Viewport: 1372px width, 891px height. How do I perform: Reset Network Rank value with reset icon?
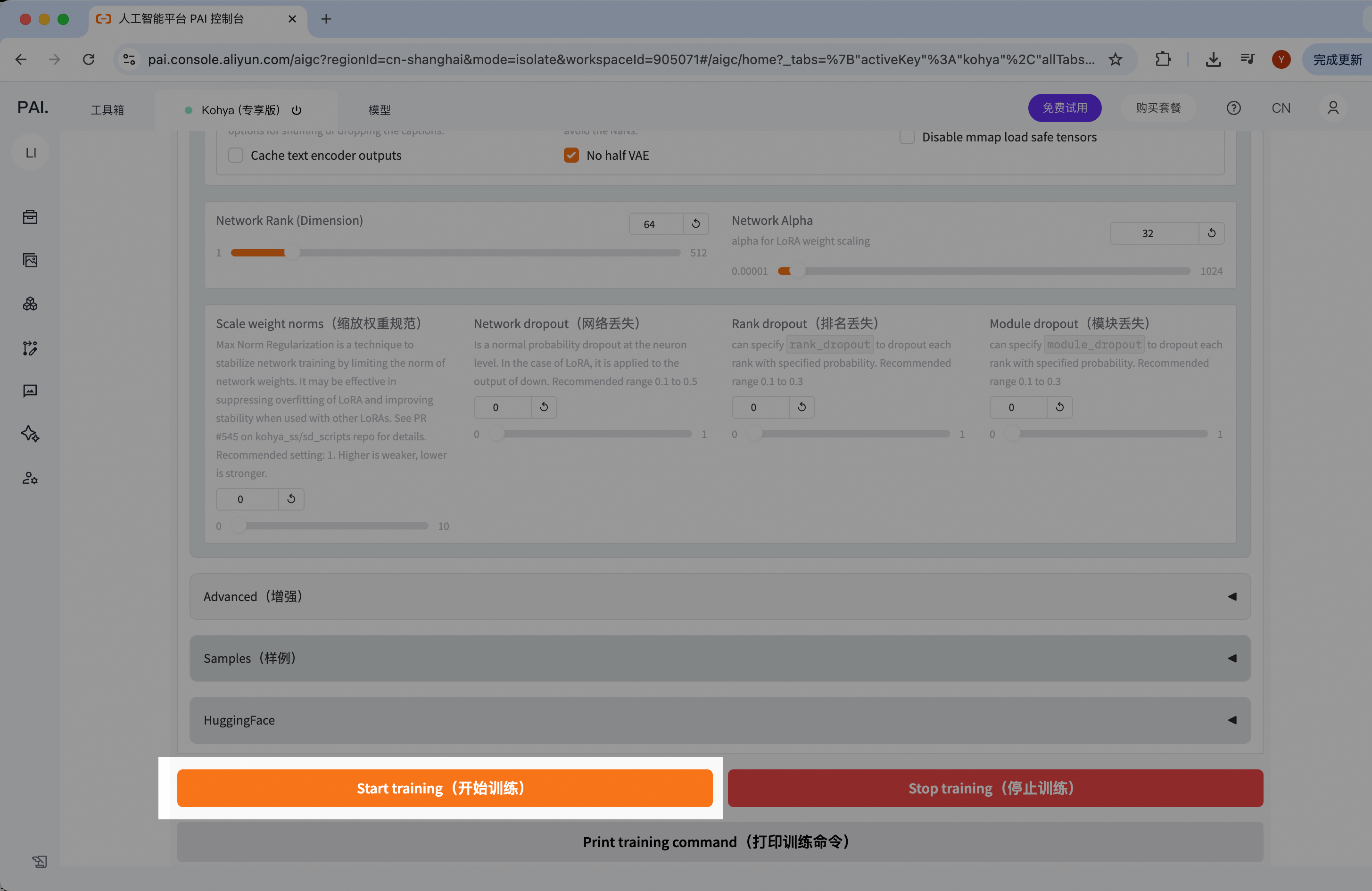tap(696, 223)
